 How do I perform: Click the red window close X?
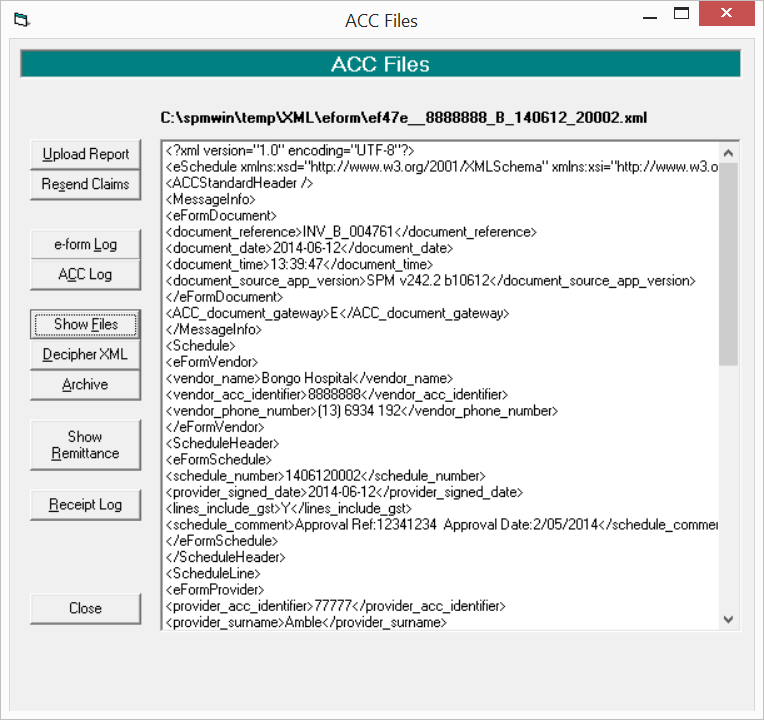coord(726,13)
